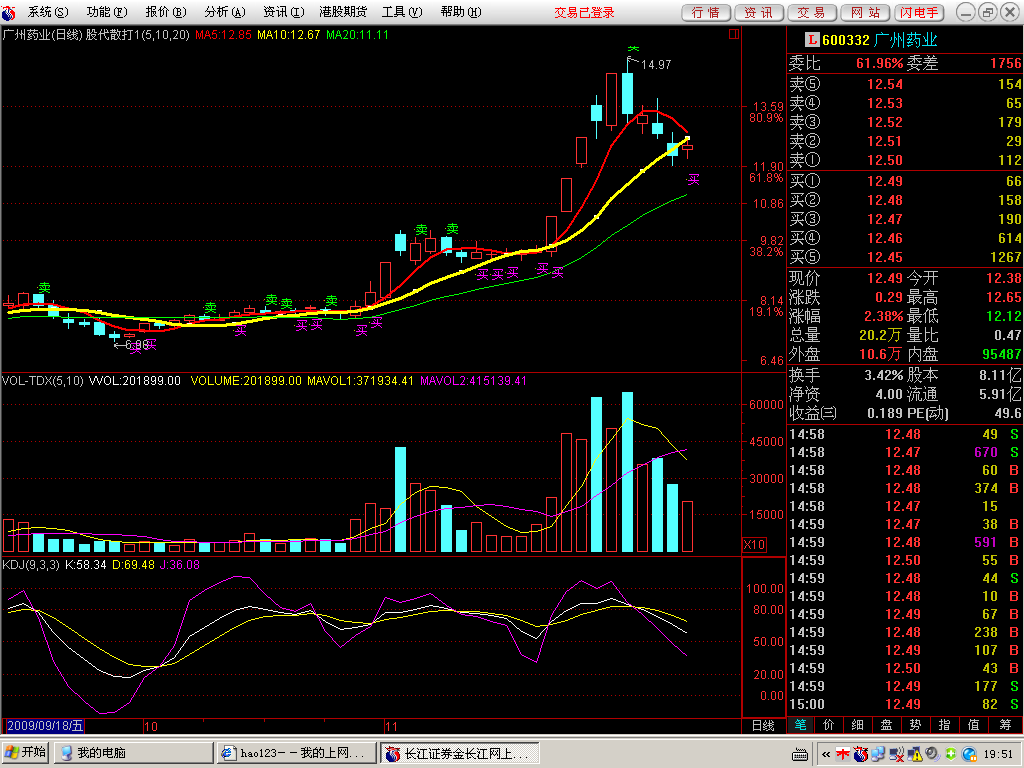Expand hidden tray icons with « arrow
This screenshot has height=768, width=1024.
825,754
